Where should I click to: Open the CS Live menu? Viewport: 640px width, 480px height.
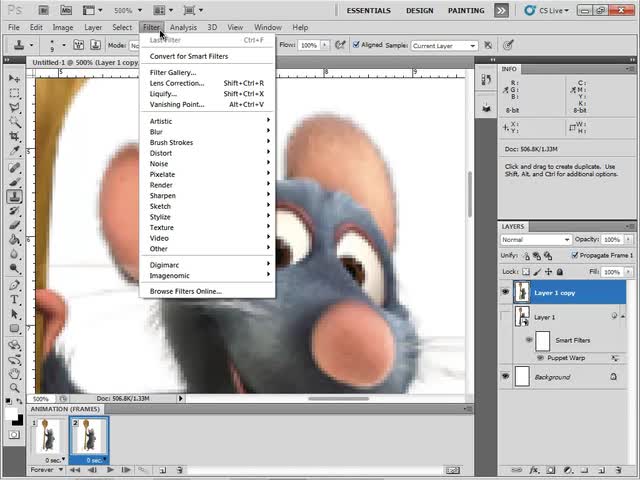[x=547, y=11]
